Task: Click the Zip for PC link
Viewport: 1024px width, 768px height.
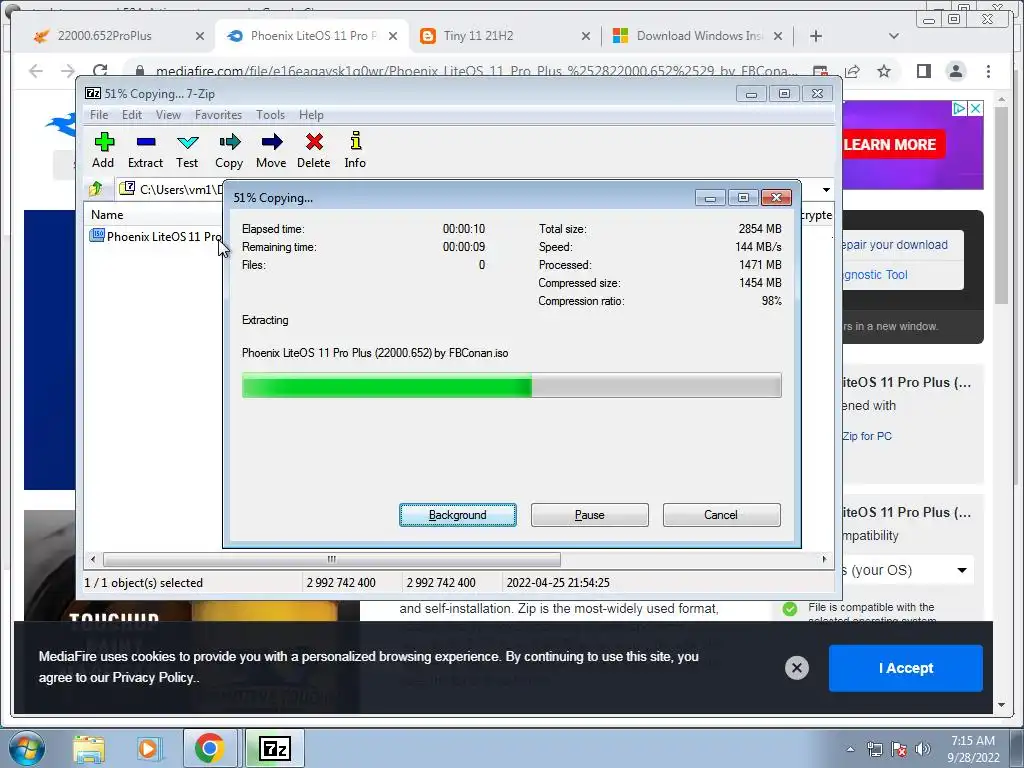Action: pyautogui.click(x=867, y=436)
